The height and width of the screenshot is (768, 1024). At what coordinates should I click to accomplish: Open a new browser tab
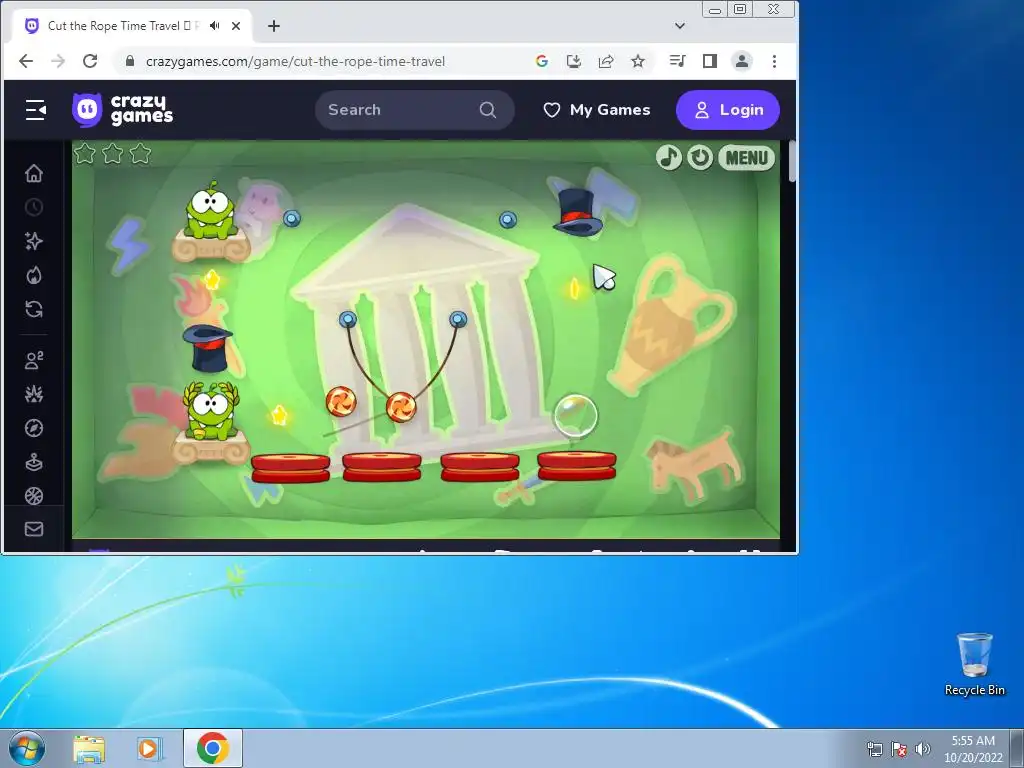coord(274,26)
